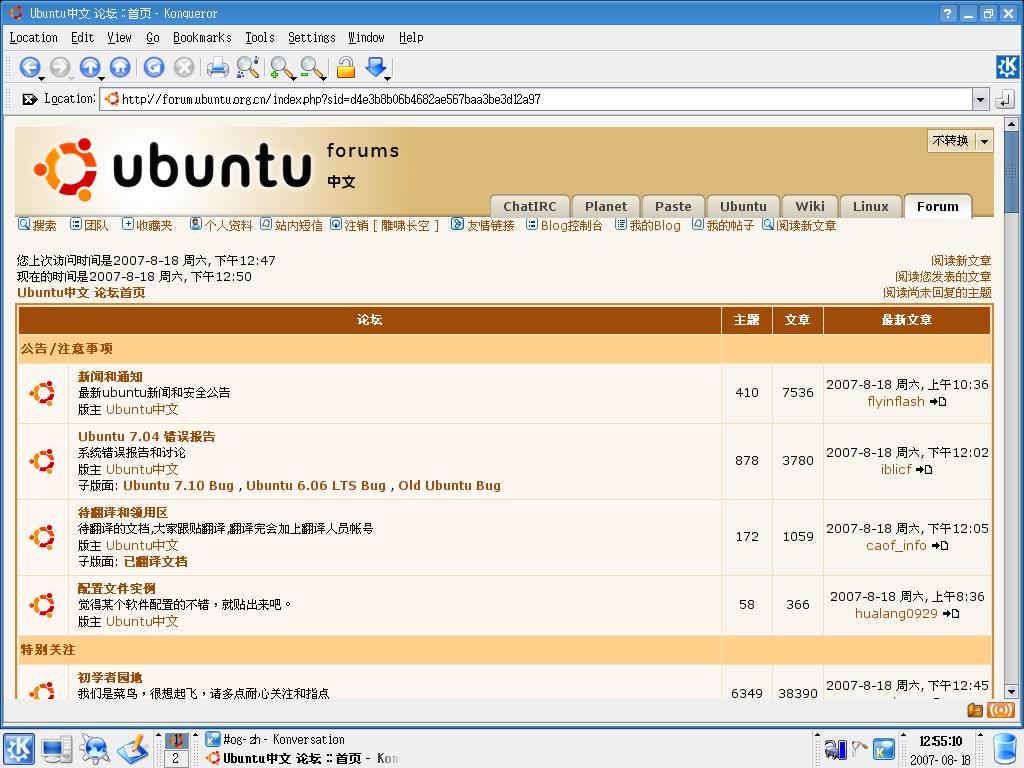Click the greyed Forward navigation arrow icon
The height and width of the screenshot is (768, 1024).
coord(60,67)
